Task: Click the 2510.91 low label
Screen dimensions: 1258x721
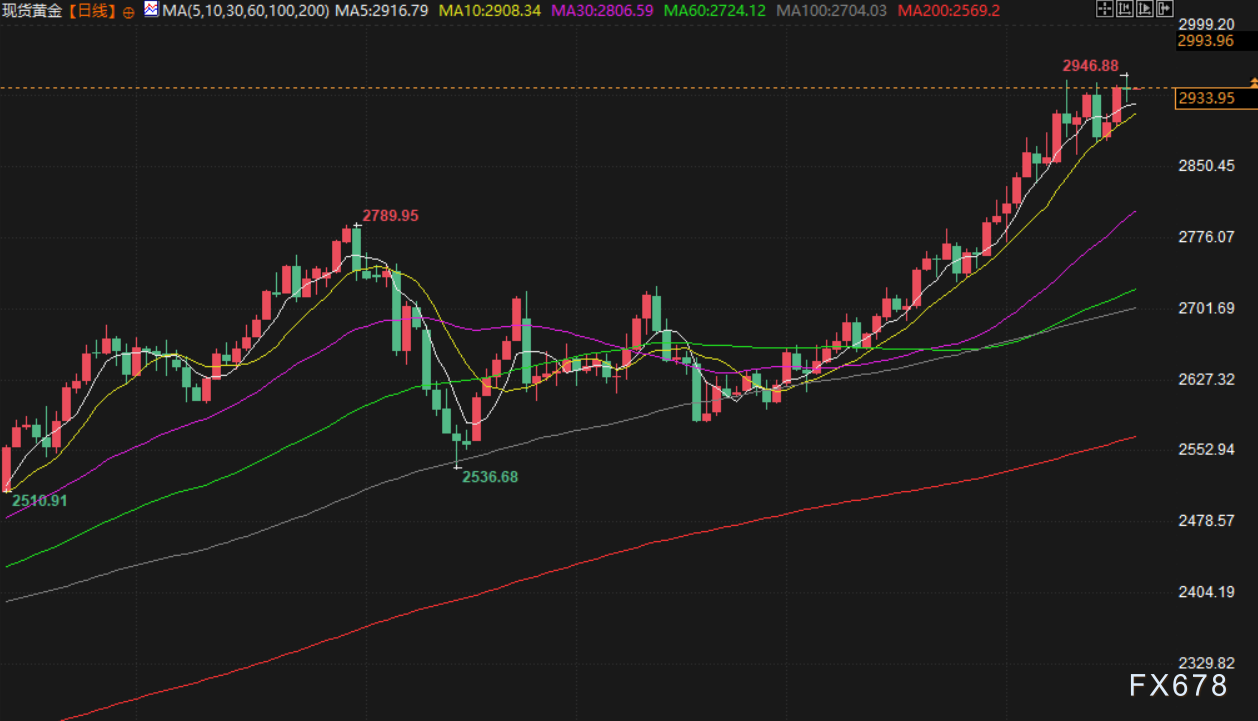Action: point(40,500)
